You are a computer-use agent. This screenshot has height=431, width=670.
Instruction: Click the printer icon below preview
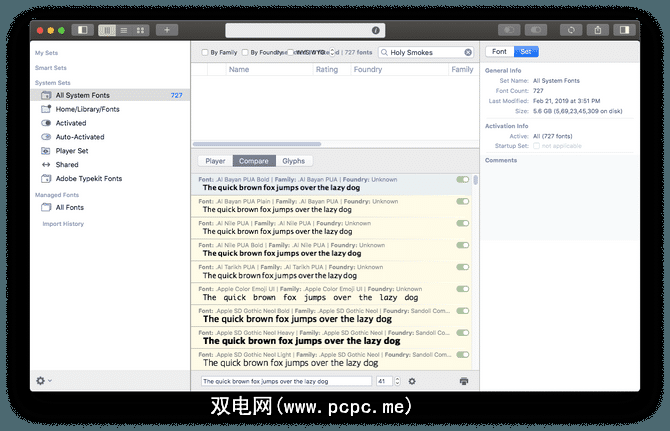coord(464,381)
